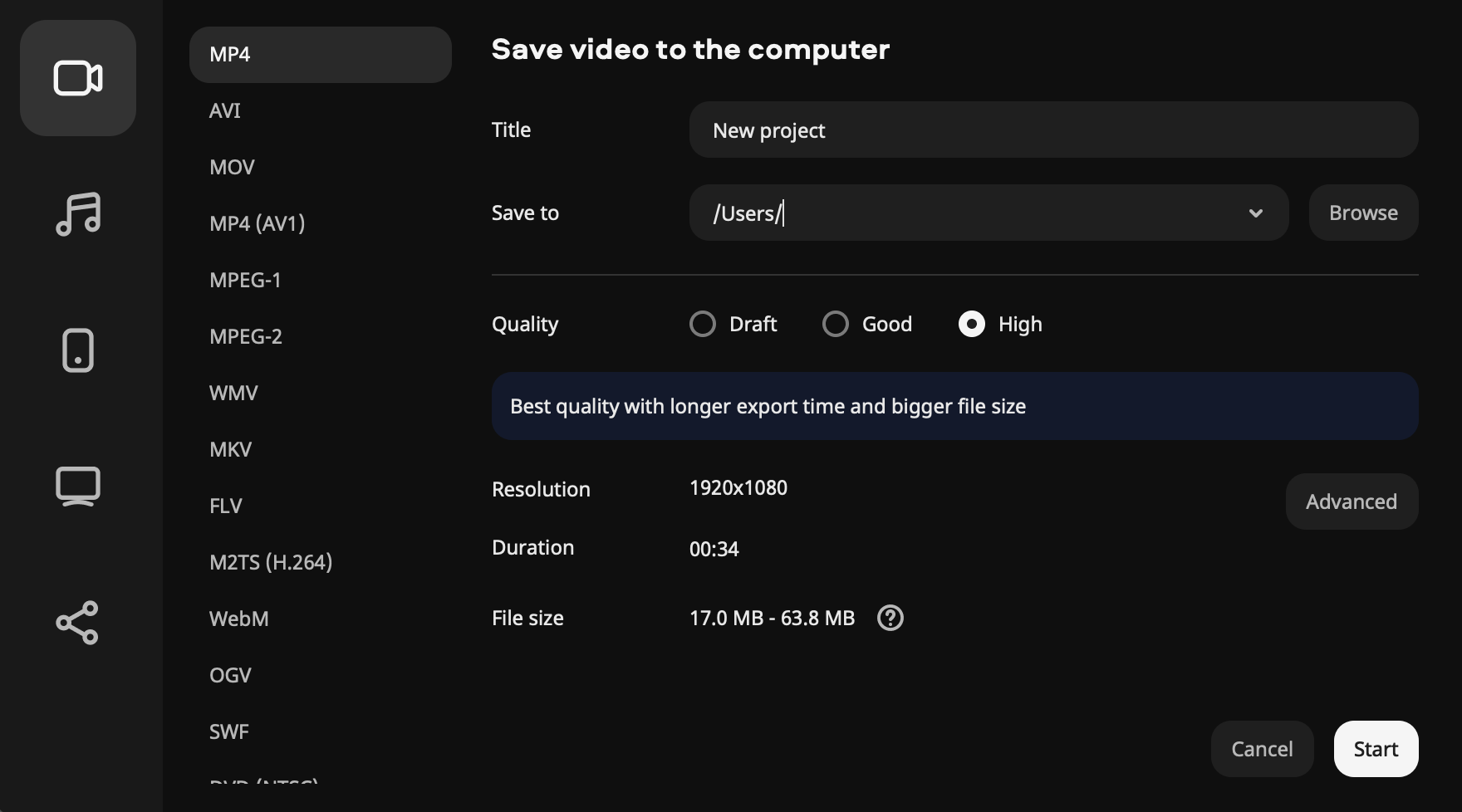This screenshot has width=1462, height=812.
Task: Click the Best quality description banner
Action: click(954, 406)
